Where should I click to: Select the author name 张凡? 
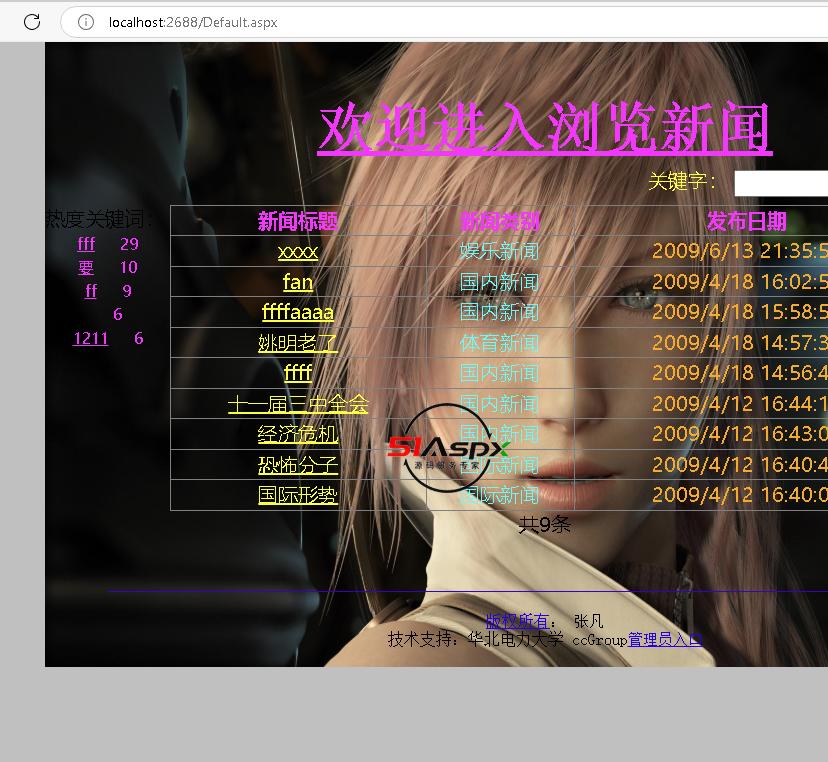(x=589, y=621)
